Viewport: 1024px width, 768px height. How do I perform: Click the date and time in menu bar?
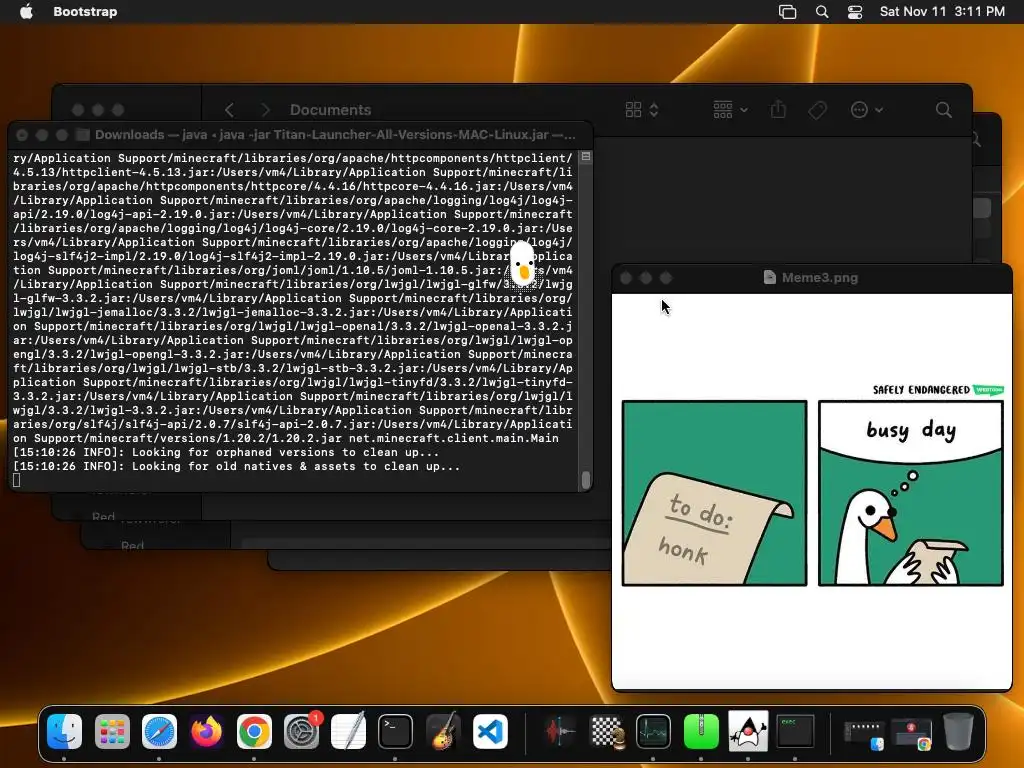coord(942,12)
